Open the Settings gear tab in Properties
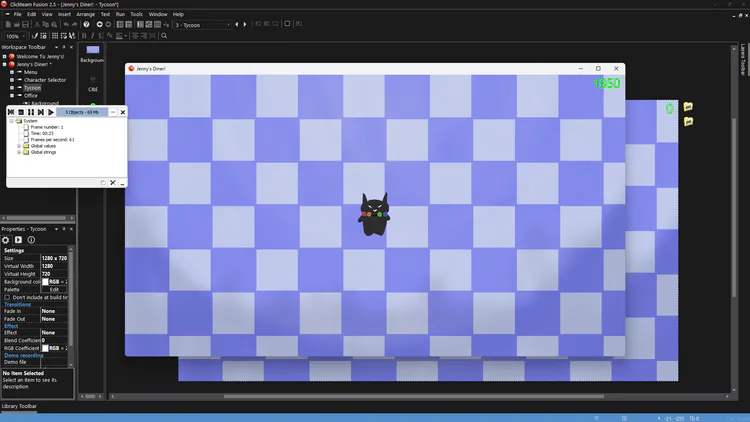Viewport: 750px width, 422px height. pyautogui.click(x=6, y=240)
